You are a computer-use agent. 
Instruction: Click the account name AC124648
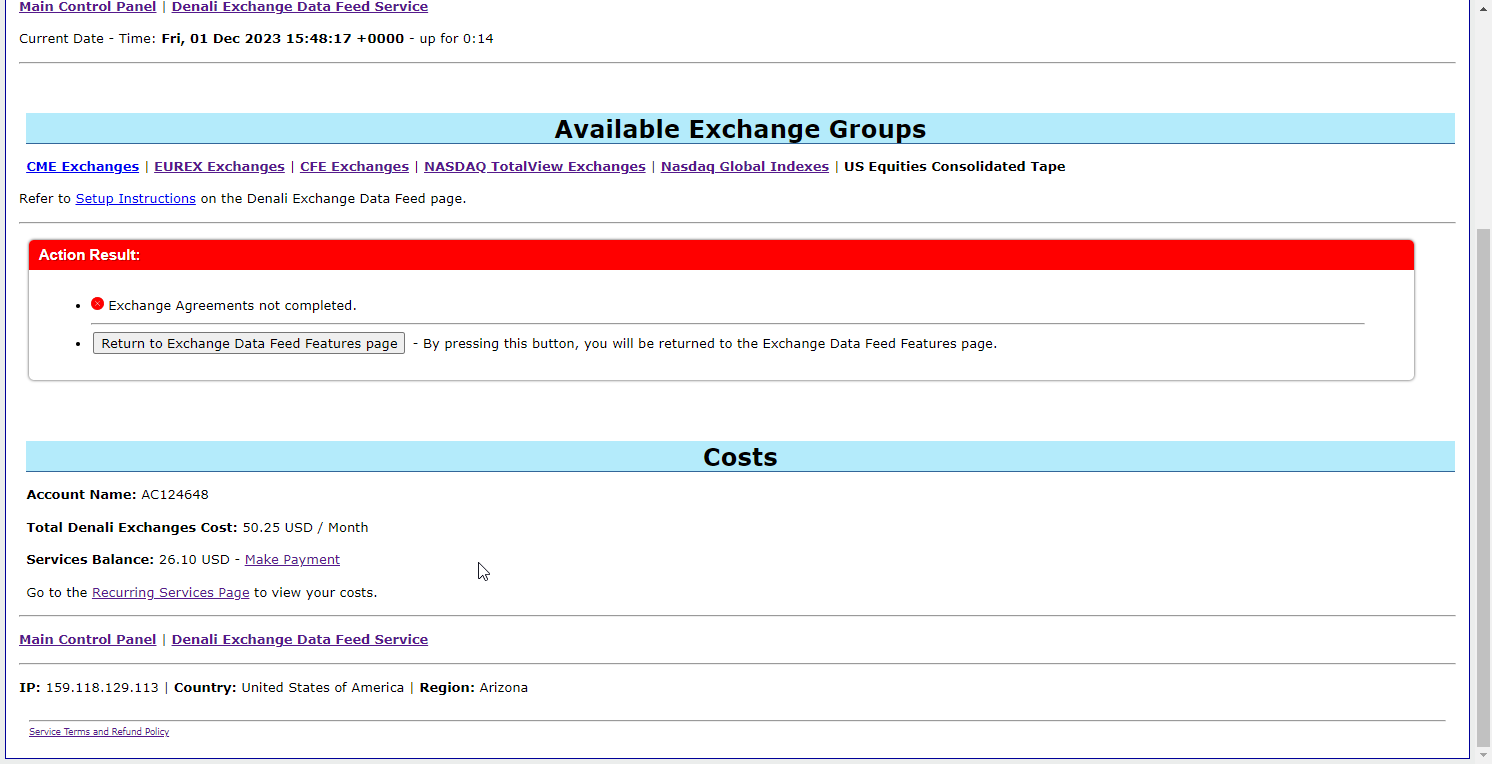click(175, 495)
